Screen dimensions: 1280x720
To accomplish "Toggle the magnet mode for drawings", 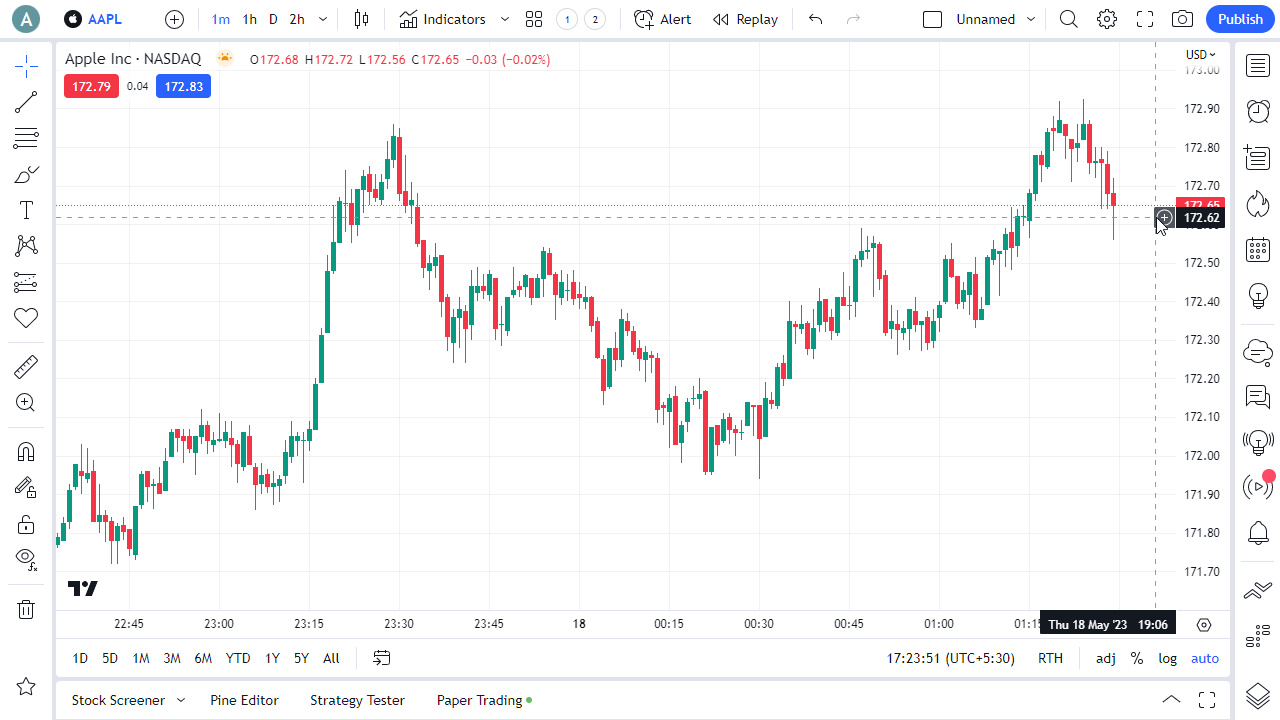I will click(26, 452).
